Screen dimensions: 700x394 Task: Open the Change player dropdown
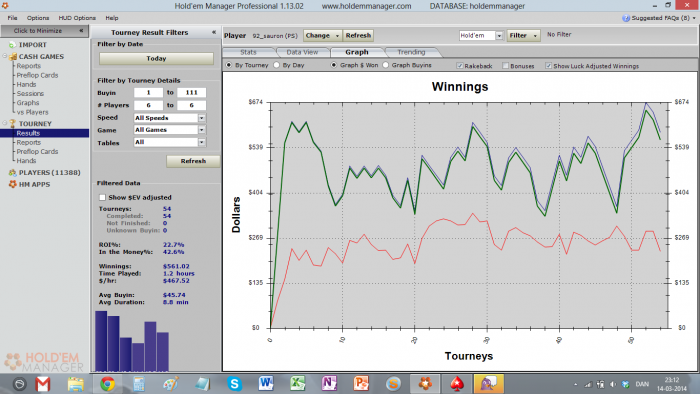click(322, 35)
